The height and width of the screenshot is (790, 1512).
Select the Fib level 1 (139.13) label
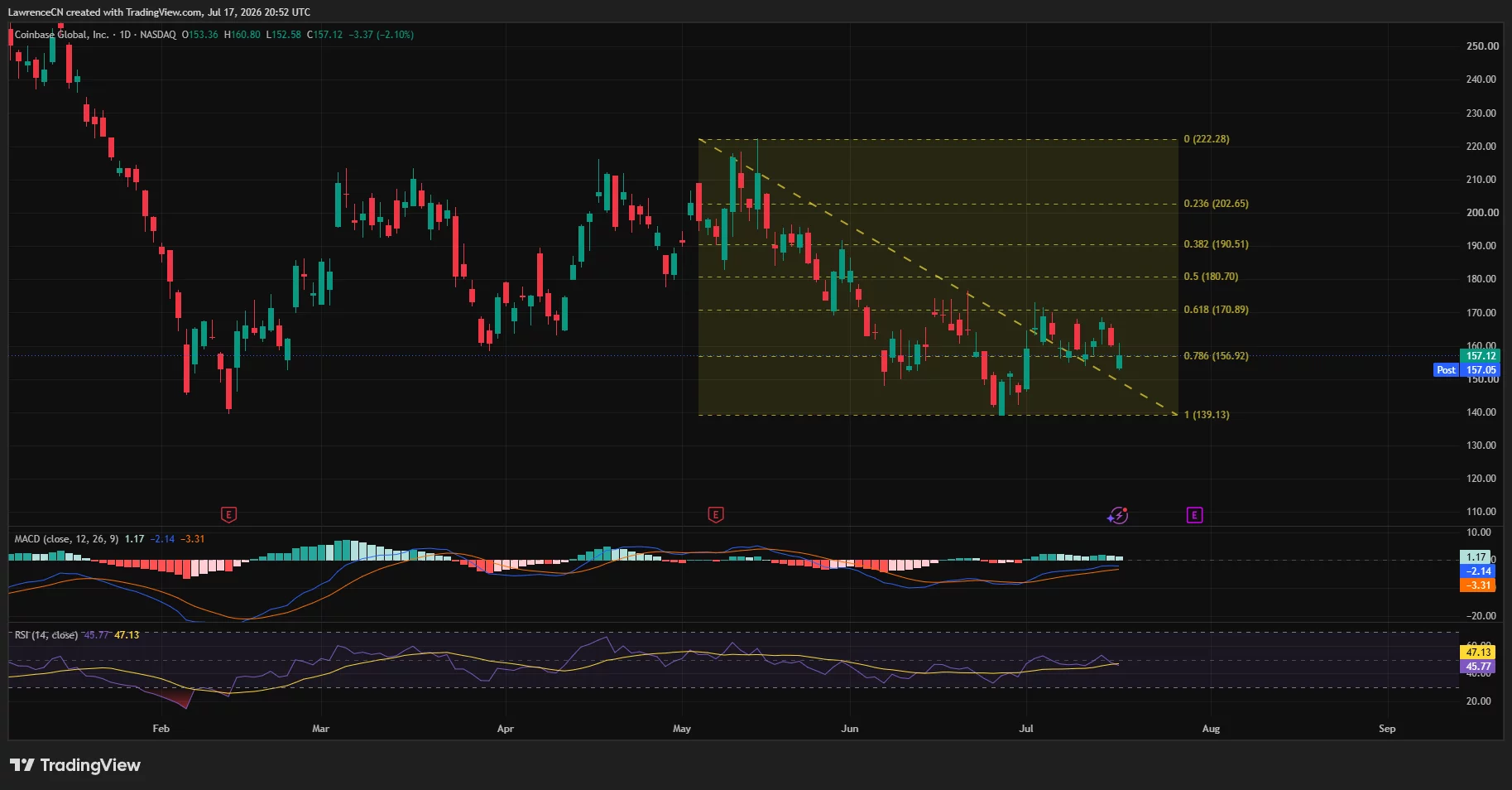point(1207,415)
